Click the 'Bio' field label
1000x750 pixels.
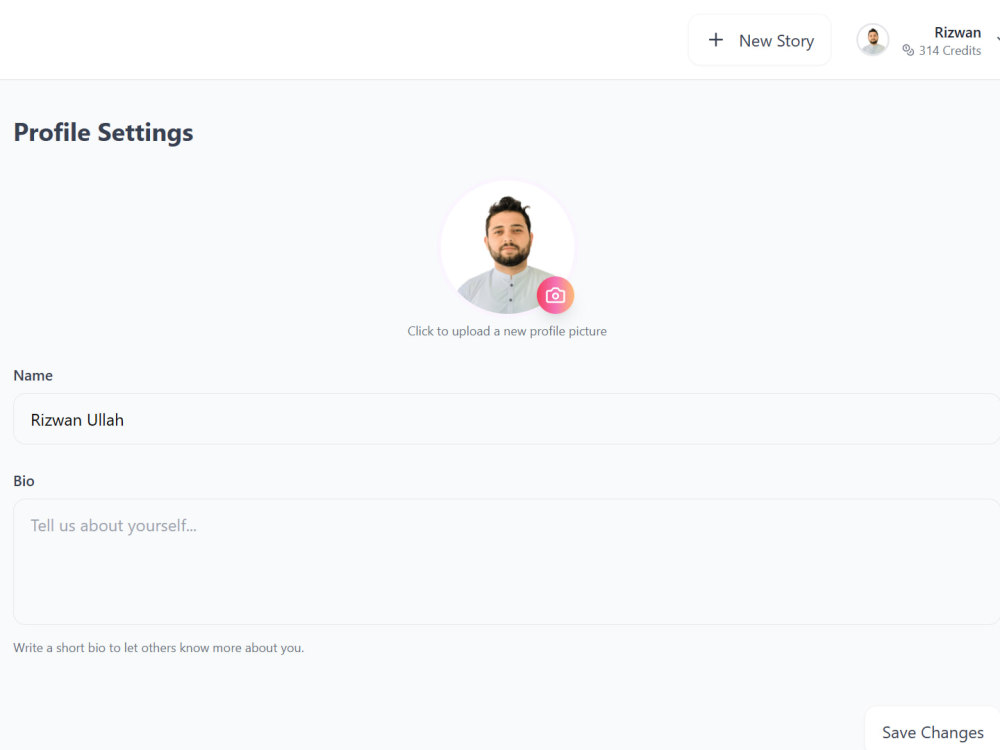point(24,481)
